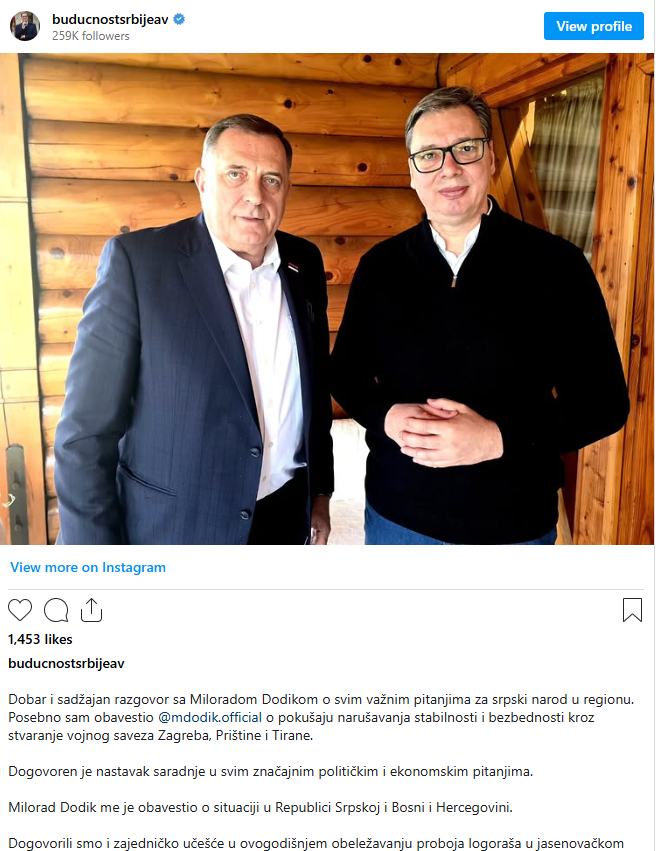656x851 pixels.
Task: Click the 1,453 likes count
Action: click(x=40, y=639)
